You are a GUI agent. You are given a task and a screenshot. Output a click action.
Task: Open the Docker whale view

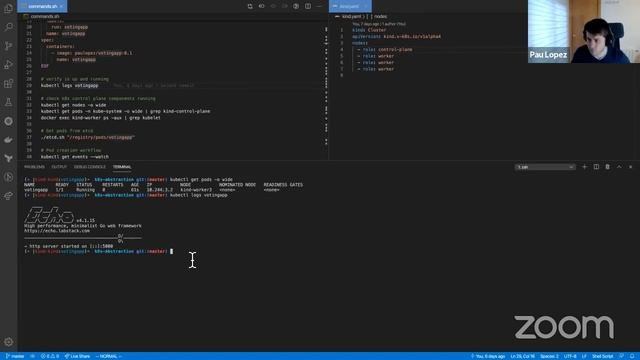tap(8, 140)
